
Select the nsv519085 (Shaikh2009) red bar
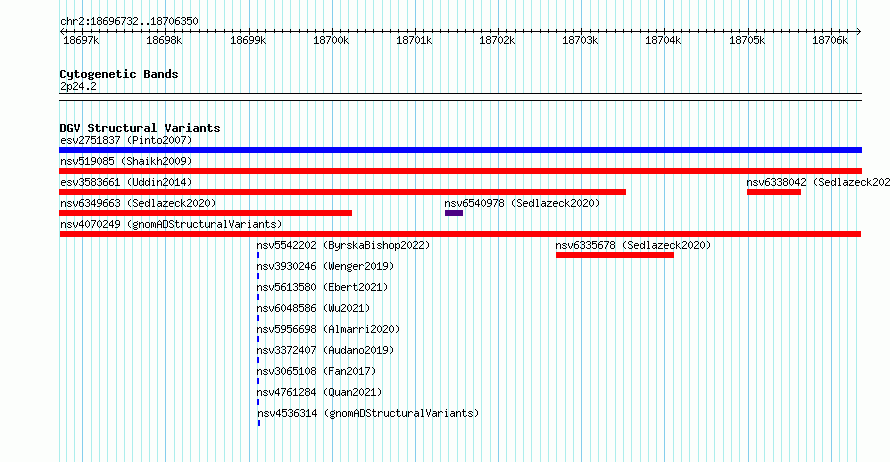coord(460,171)
